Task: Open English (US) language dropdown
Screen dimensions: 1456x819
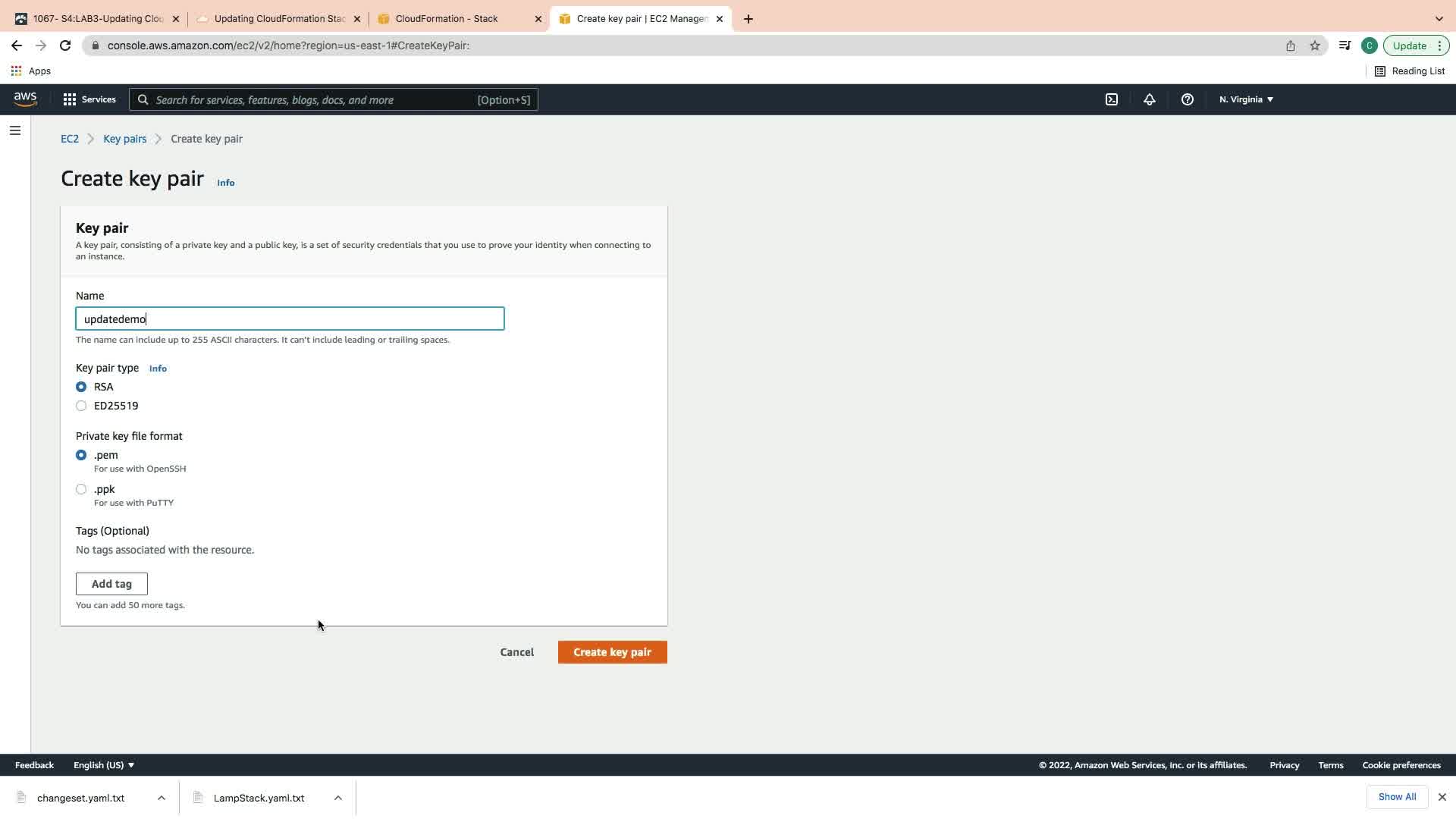Action: [x=104, y=765]
